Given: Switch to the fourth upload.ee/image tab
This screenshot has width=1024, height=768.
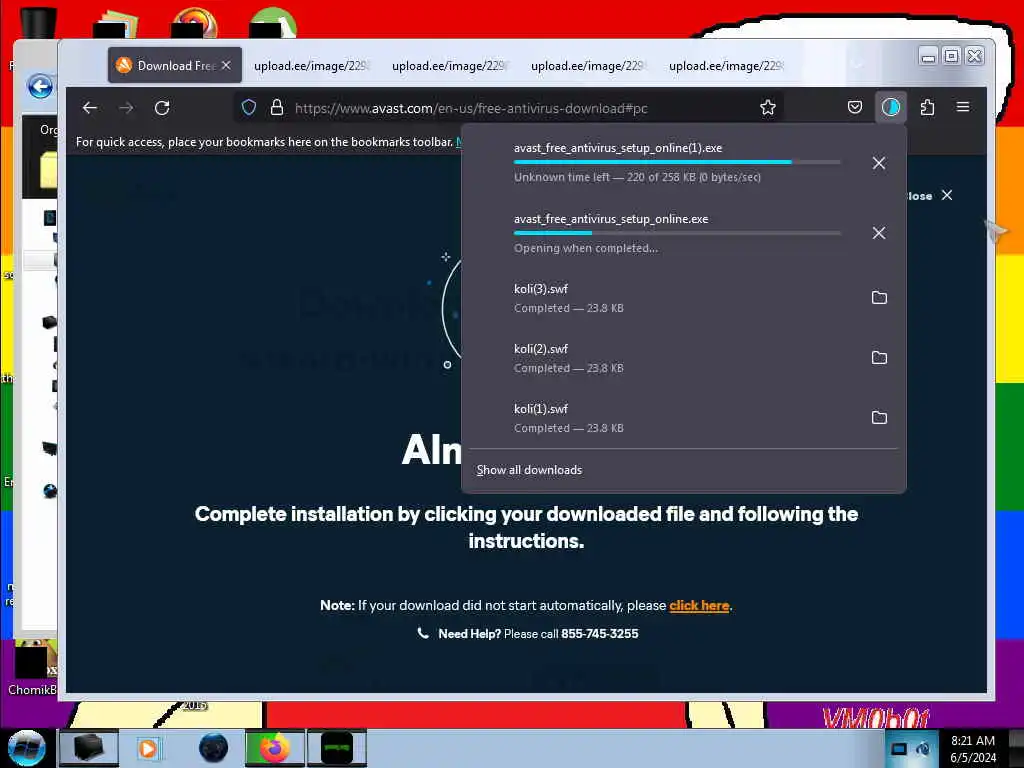Looking at the screenshot, I should 726,66.
